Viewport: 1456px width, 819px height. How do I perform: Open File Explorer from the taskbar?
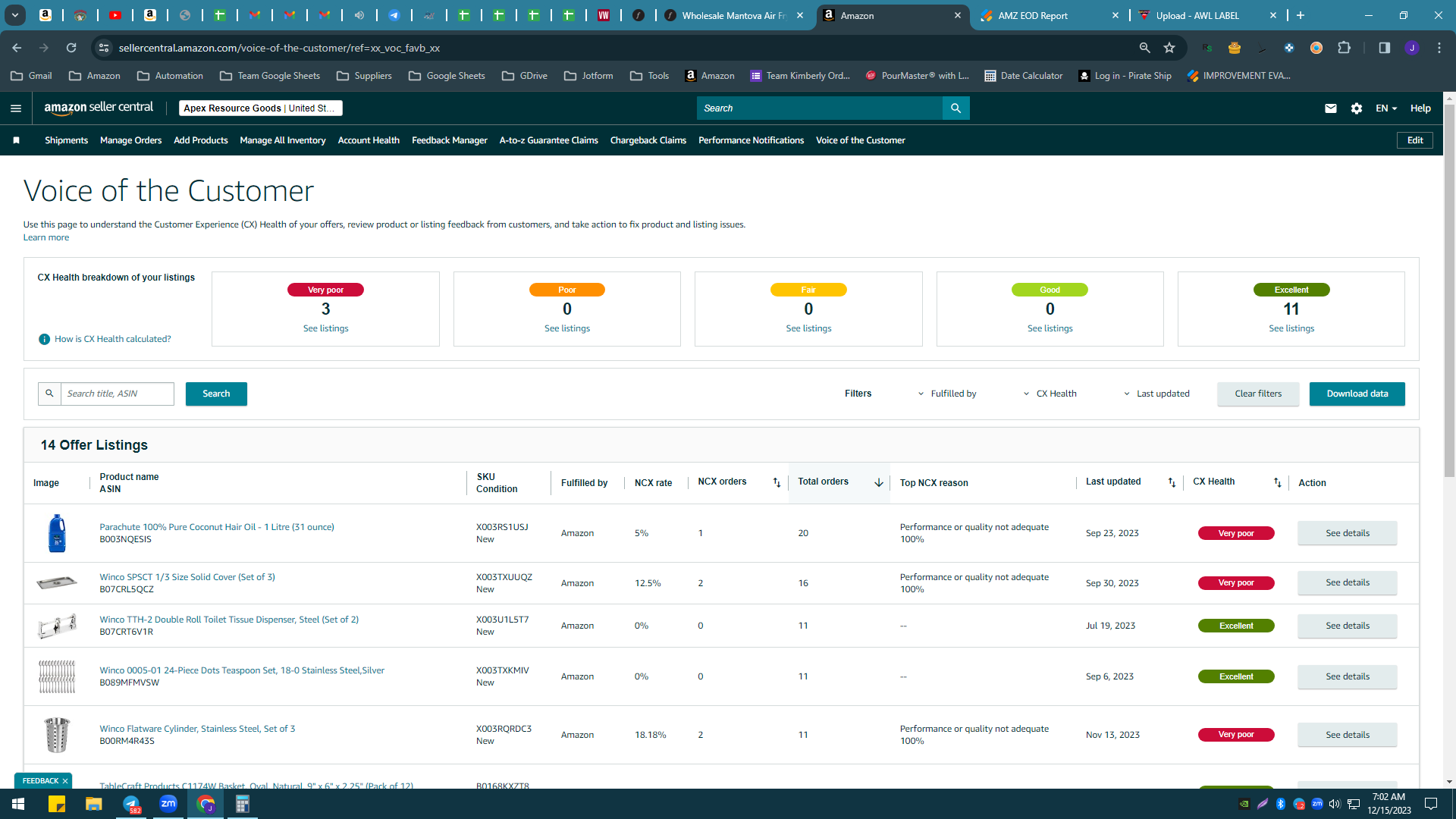93,804
